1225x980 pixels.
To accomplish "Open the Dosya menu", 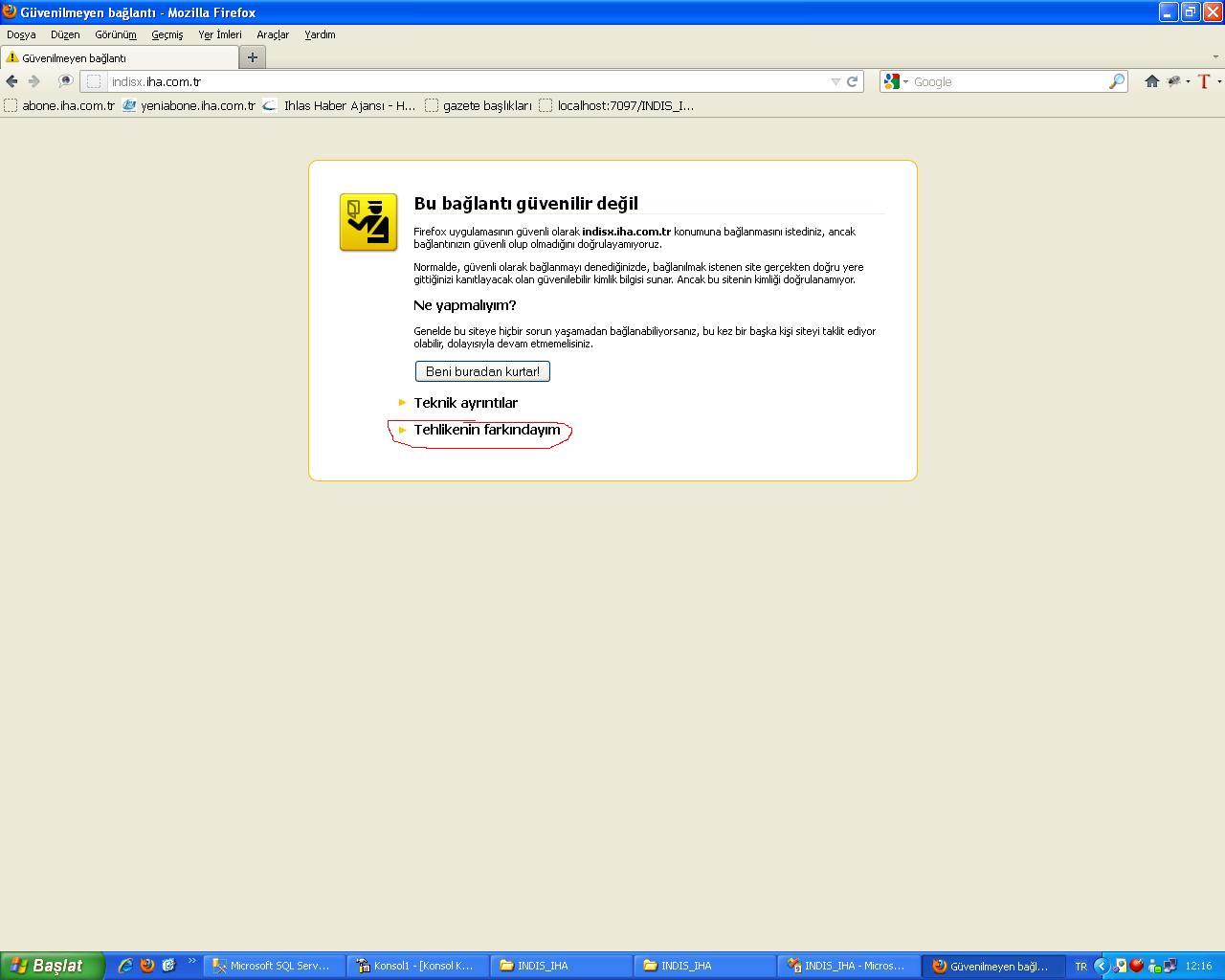I will 21,34.
